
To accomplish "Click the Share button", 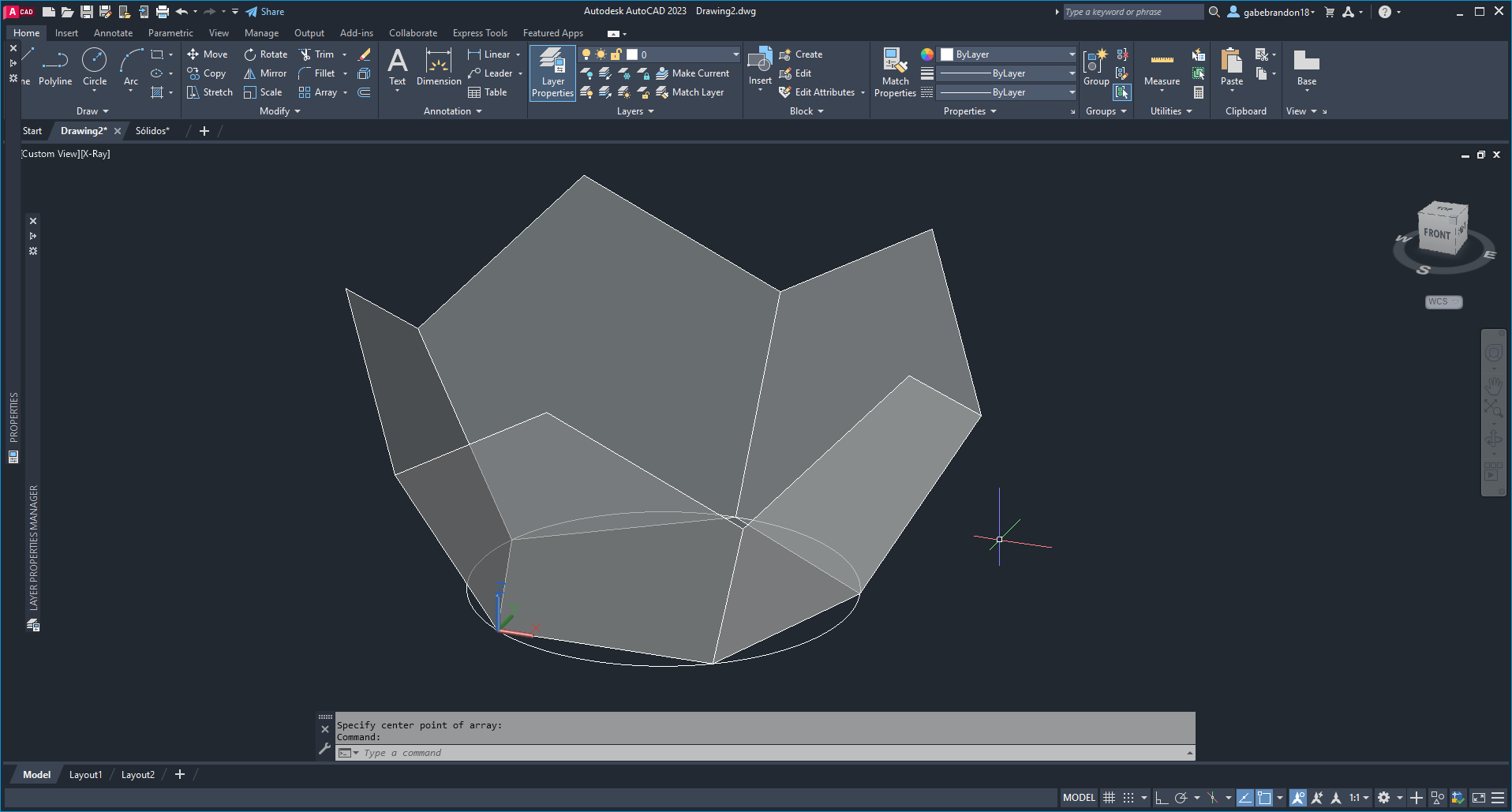I will click(264, 12).
